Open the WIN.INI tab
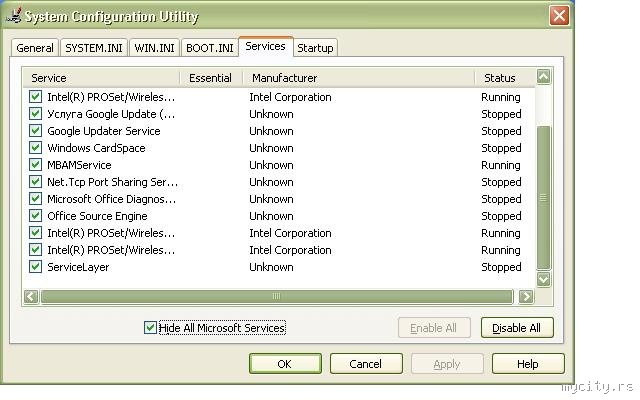Viewport: 640px width, 400px height. pyautogui.click(x=154, y=48)
